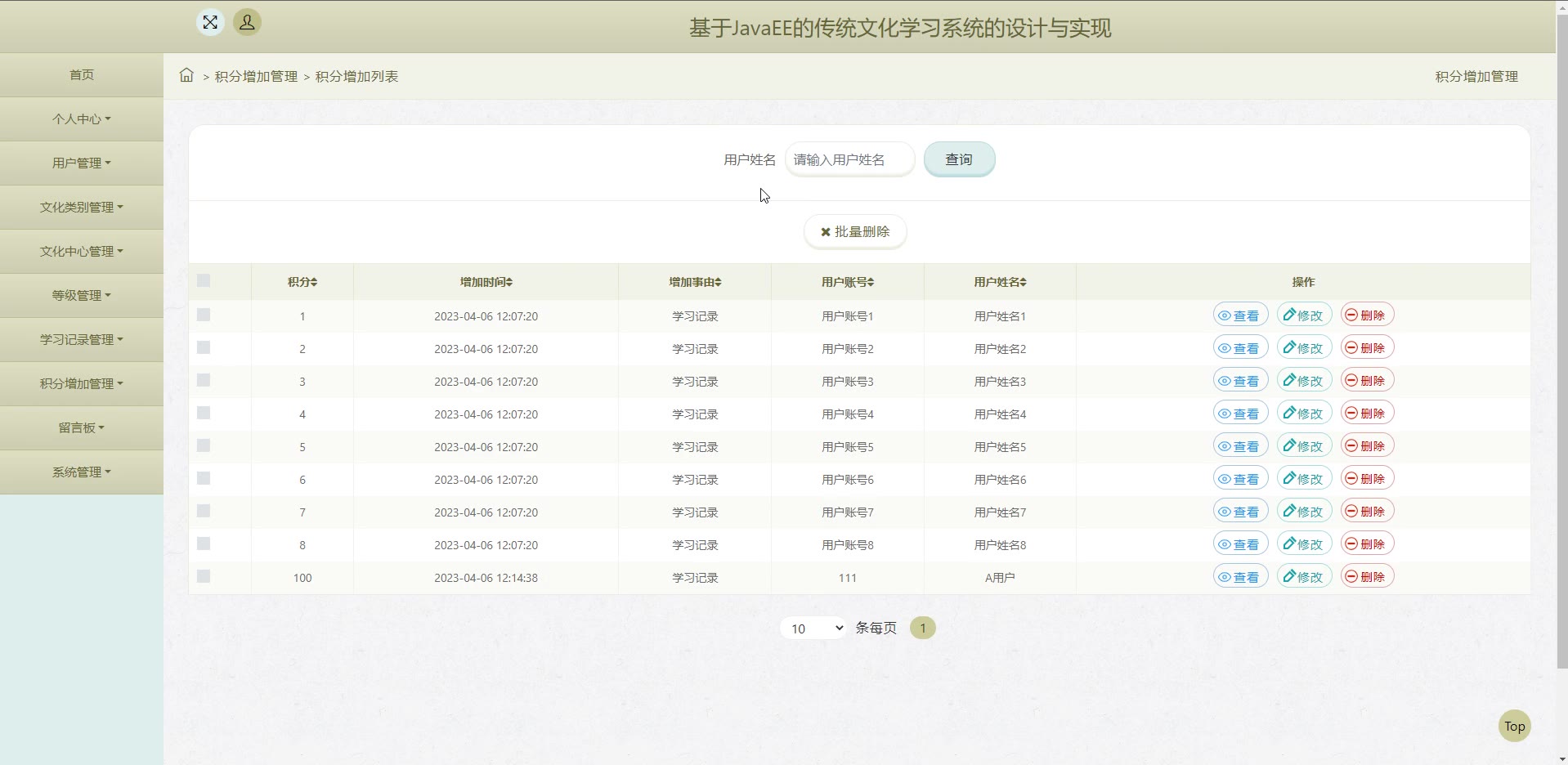The width and height of the screenshot is (1568, 765).
Task: Edit the record for 用户账号1
Action: [x=1304, y=315]
